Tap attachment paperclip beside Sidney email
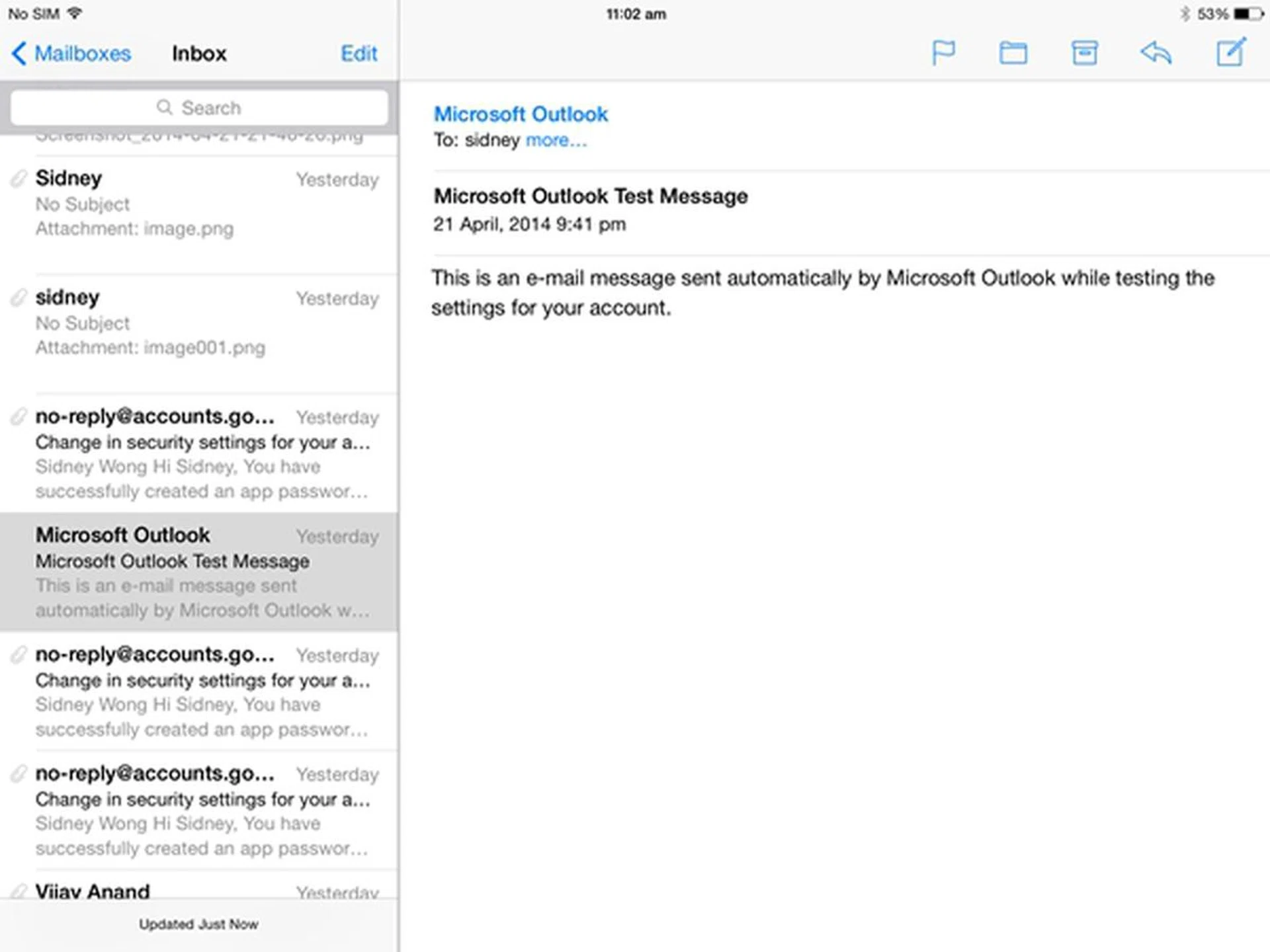Screen dimensions: 1270x952 19,178
